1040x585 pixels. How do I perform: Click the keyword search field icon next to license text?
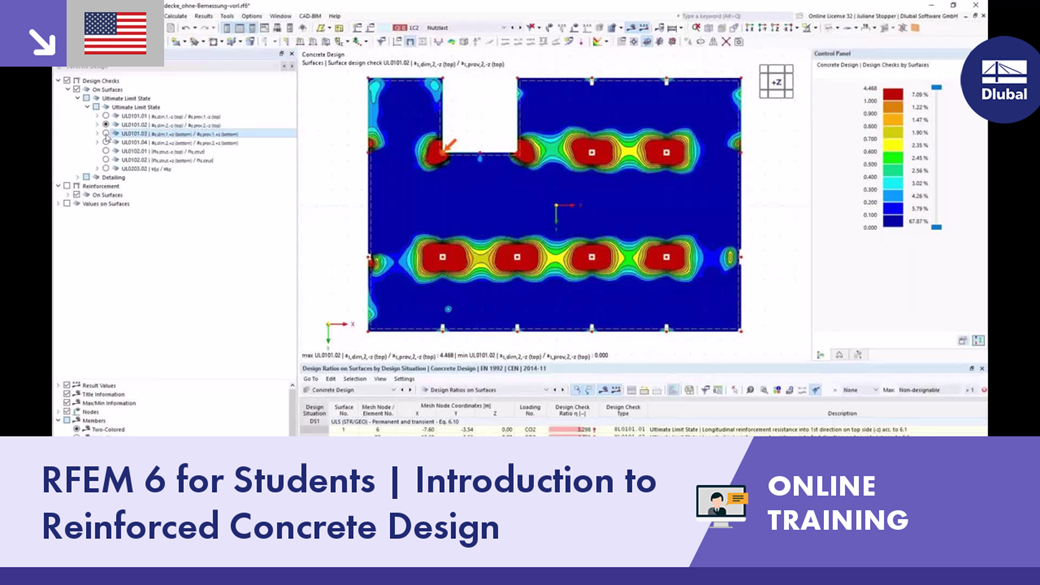[x=799, y=16]
